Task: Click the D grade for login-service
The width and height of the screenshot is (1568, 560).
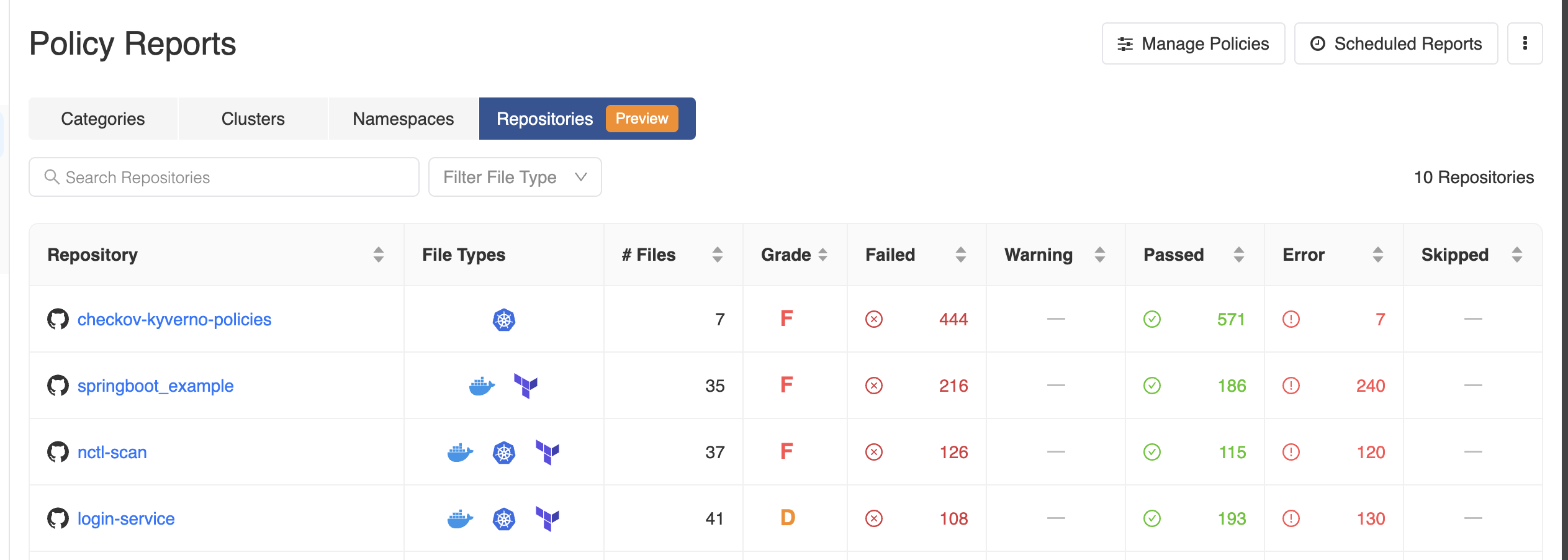Action: click(x=788, y=518)
